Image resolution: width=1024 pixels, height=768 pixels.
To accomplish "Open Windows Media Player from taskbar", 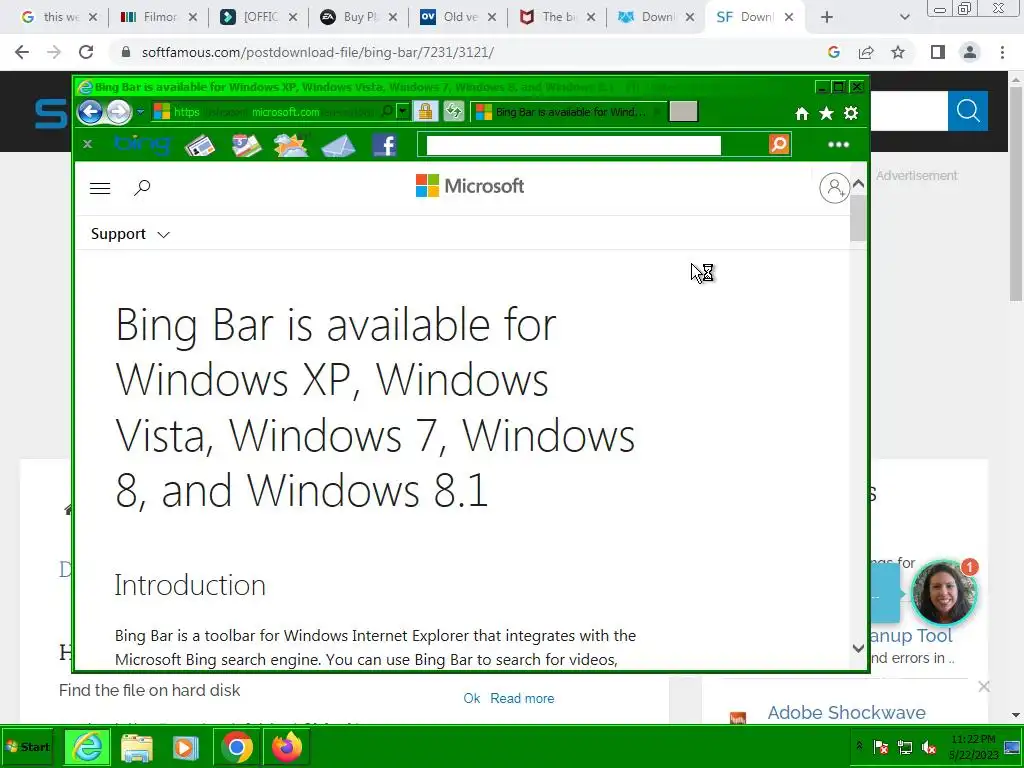I will pos(185,746).
